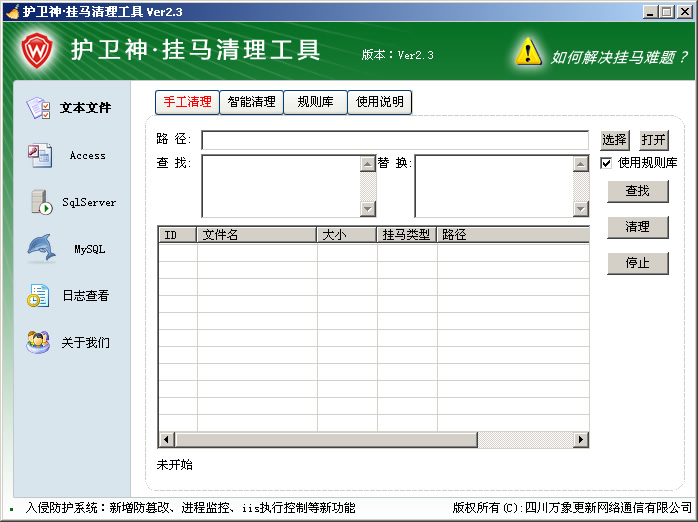Click up arrow of 查找 box scrollbar

pos(368,164)
